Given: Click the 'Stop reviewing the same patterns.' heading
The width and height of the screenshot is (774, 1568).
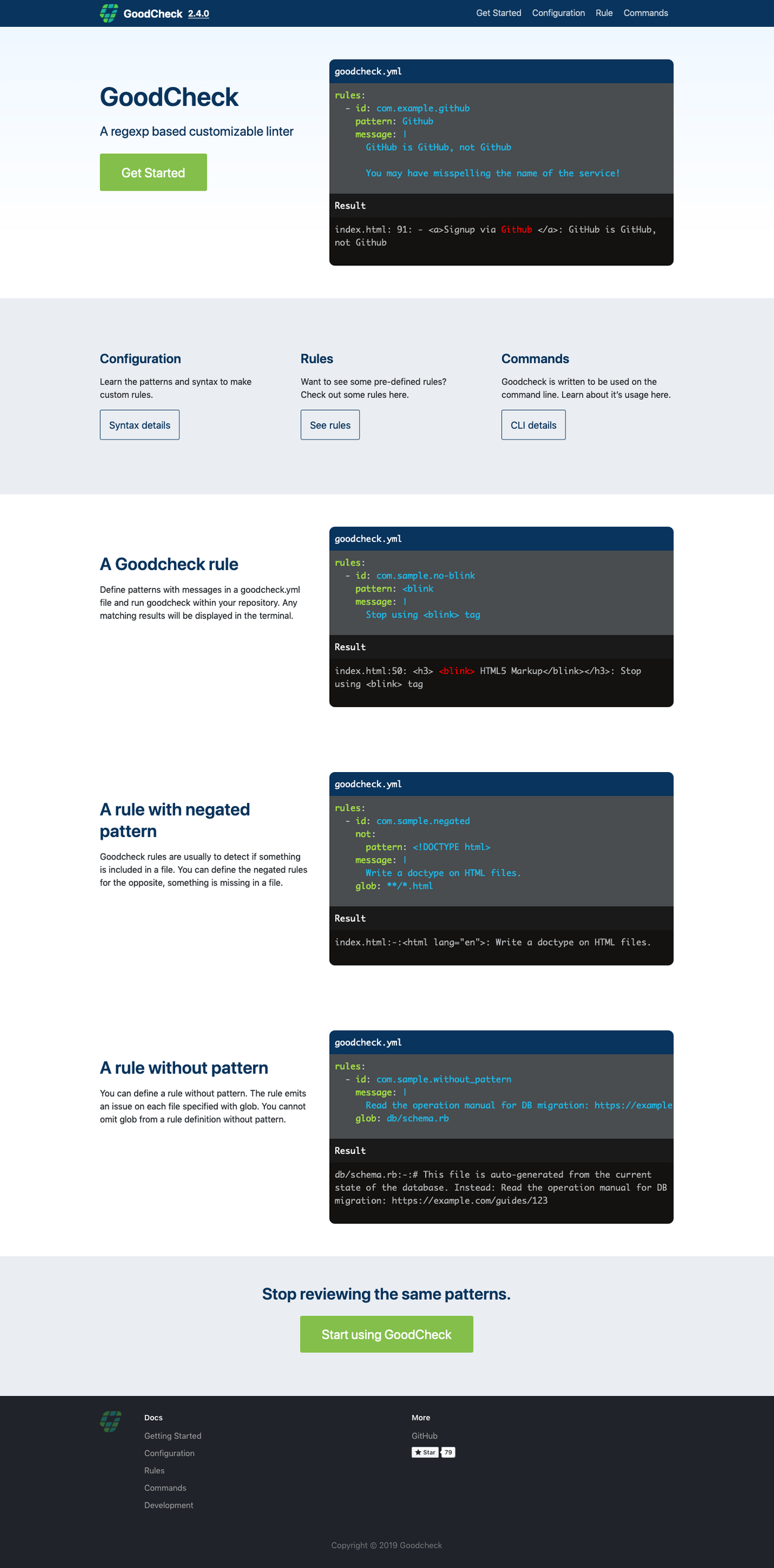Looking at the screenshot, I should (x=386, y=1293).
